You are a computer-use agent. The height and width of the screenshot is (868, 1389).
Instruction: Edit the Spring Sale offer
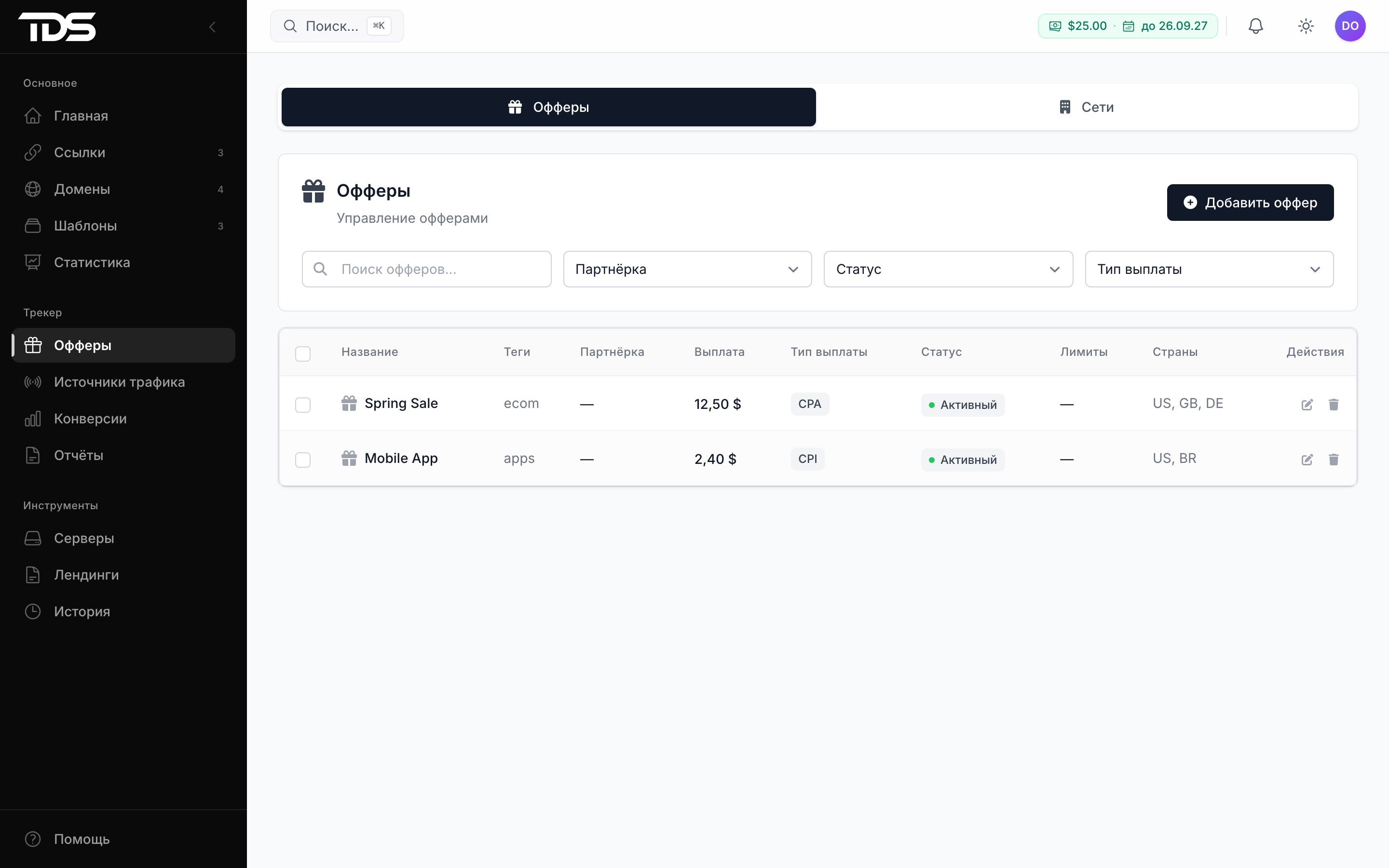tap(1307, 405)
